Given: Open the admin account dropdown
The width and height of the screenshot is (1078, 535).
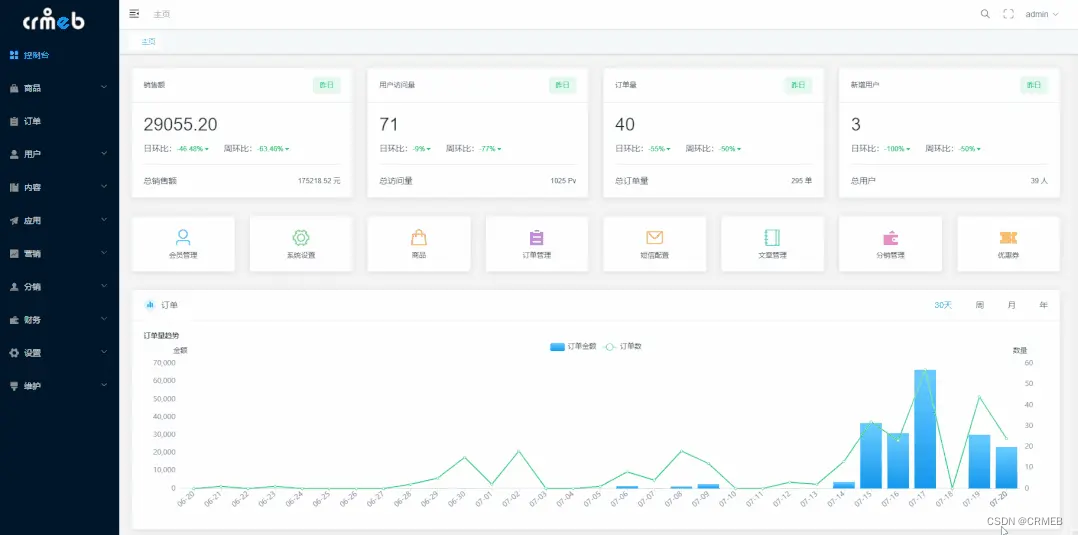Looking at the screenshot, I should coord(1042,14).
